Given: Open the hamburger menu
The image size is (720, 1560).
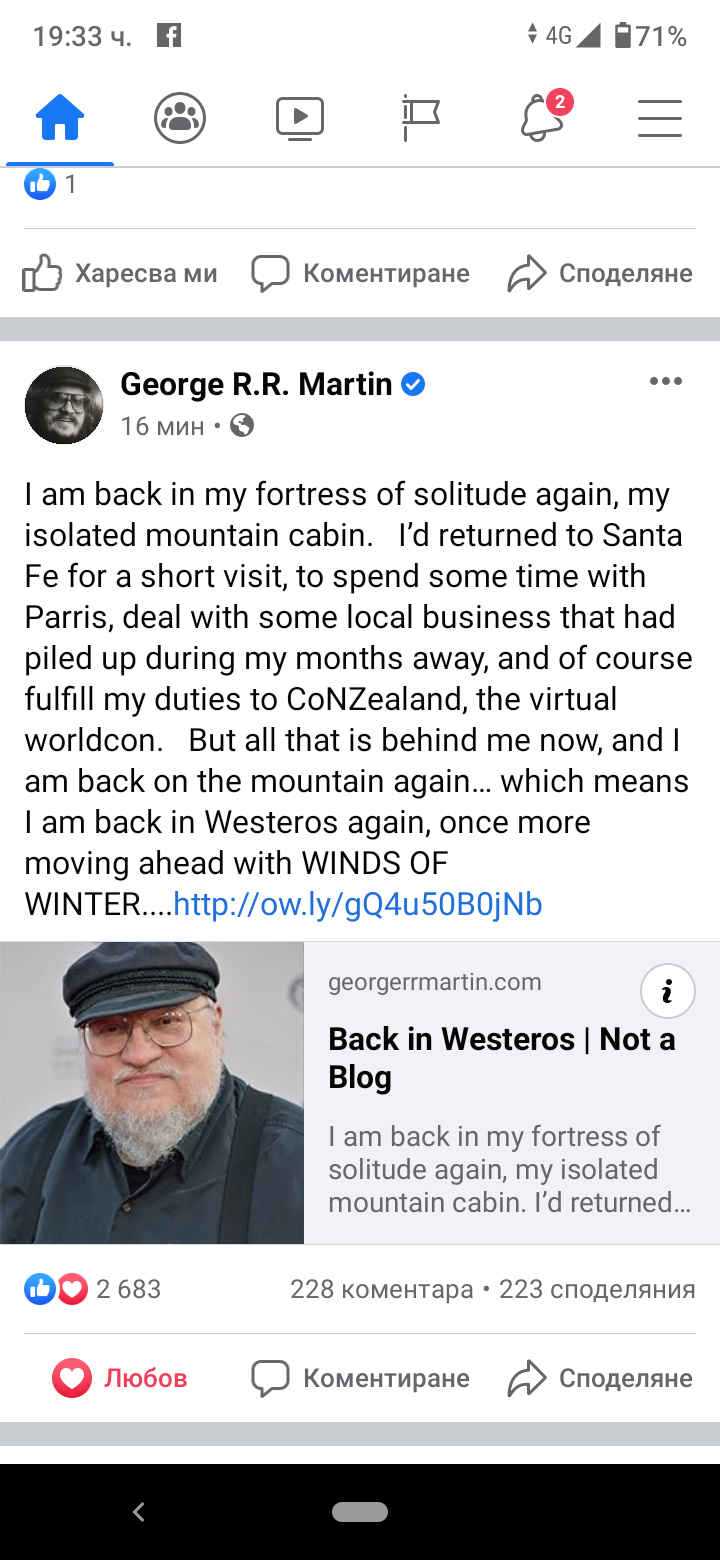Looking at the screenshot, I should (x=660, y=118).
